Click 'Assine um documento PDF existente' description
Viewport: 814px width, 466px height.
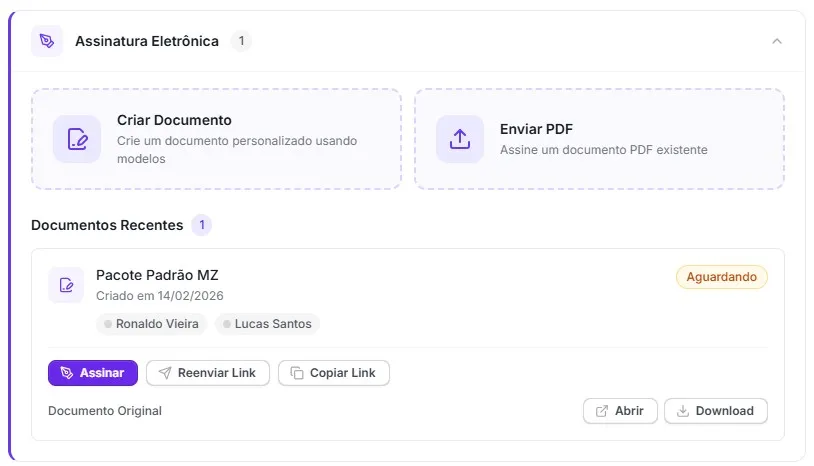click(604, 150)
